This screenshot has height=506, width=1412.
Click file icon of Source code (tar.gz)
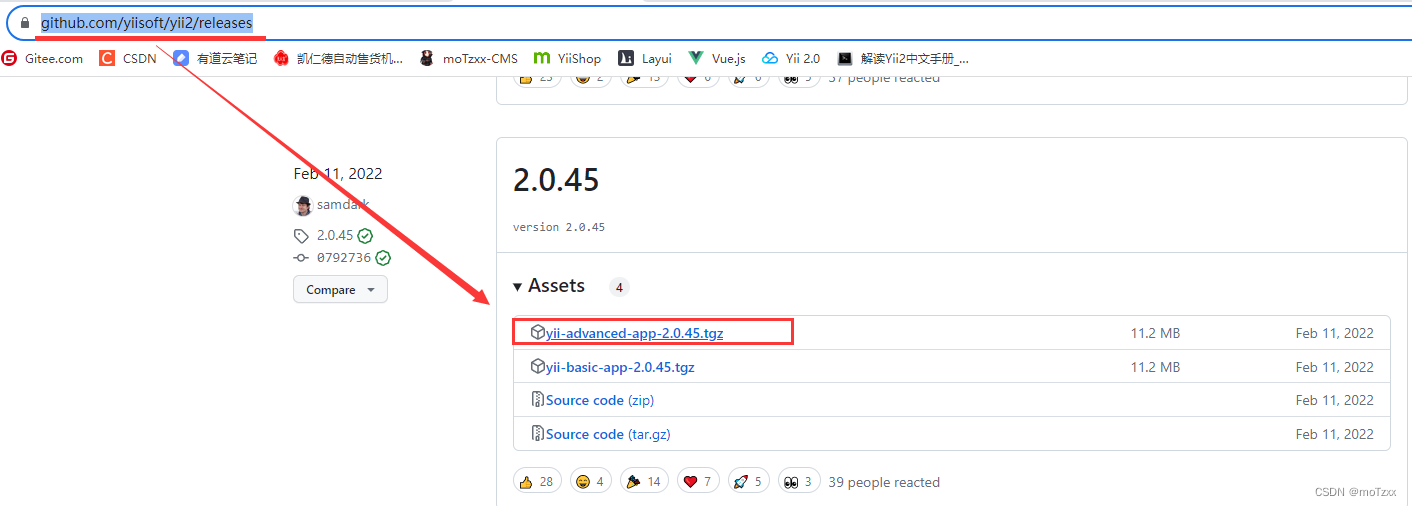(538, 434)
